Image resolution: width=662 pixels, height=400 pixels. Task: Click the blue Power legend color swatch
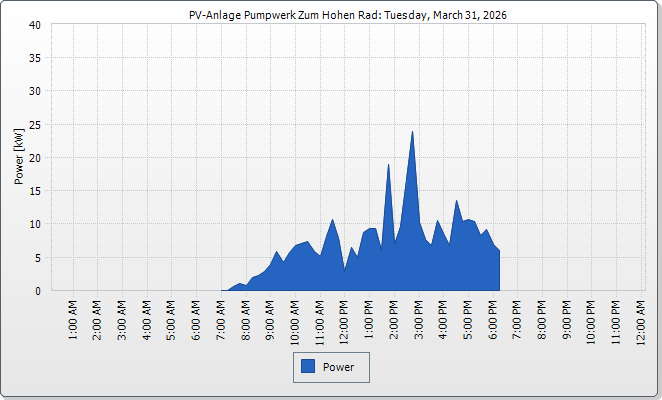pyautogui.click(x=308, y=367)
